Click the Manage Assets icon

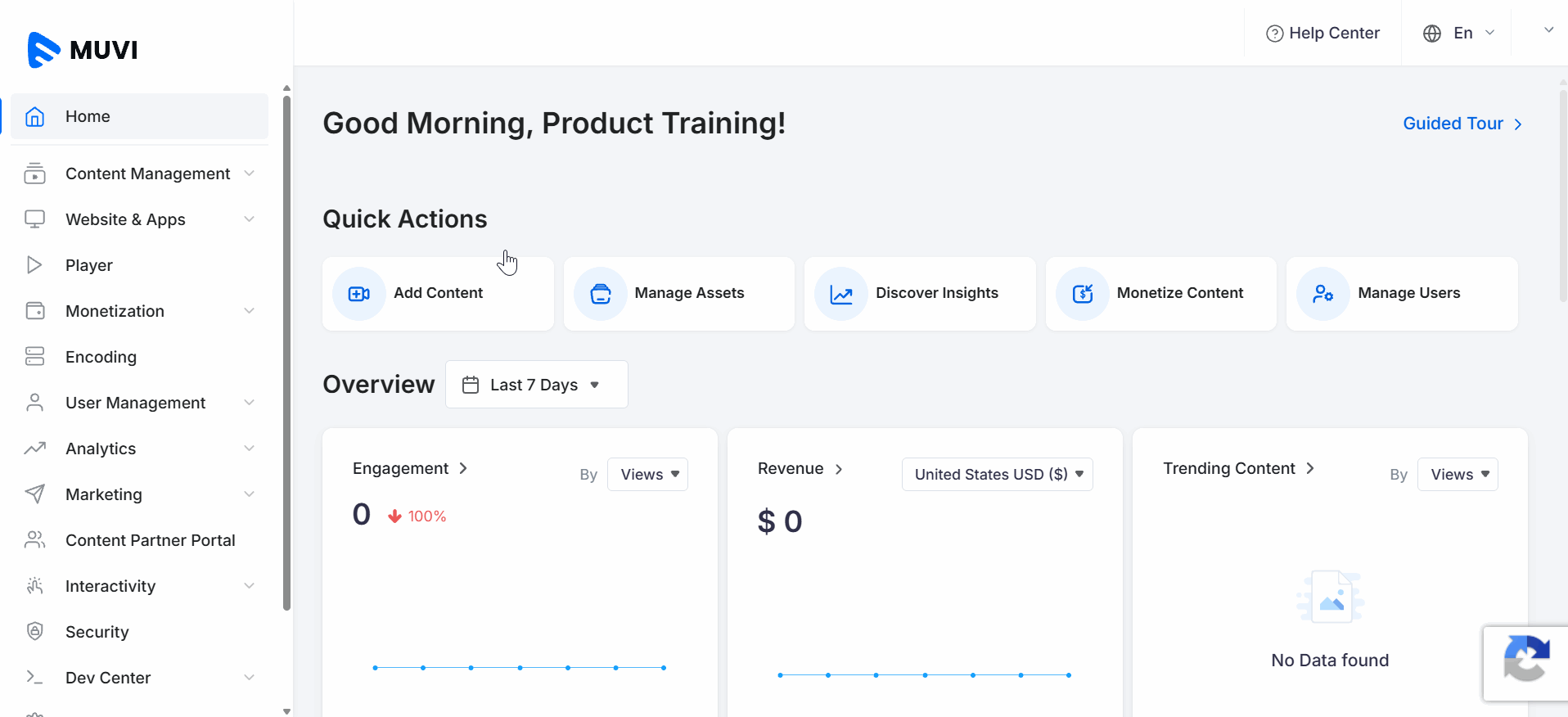click(600, 294)
